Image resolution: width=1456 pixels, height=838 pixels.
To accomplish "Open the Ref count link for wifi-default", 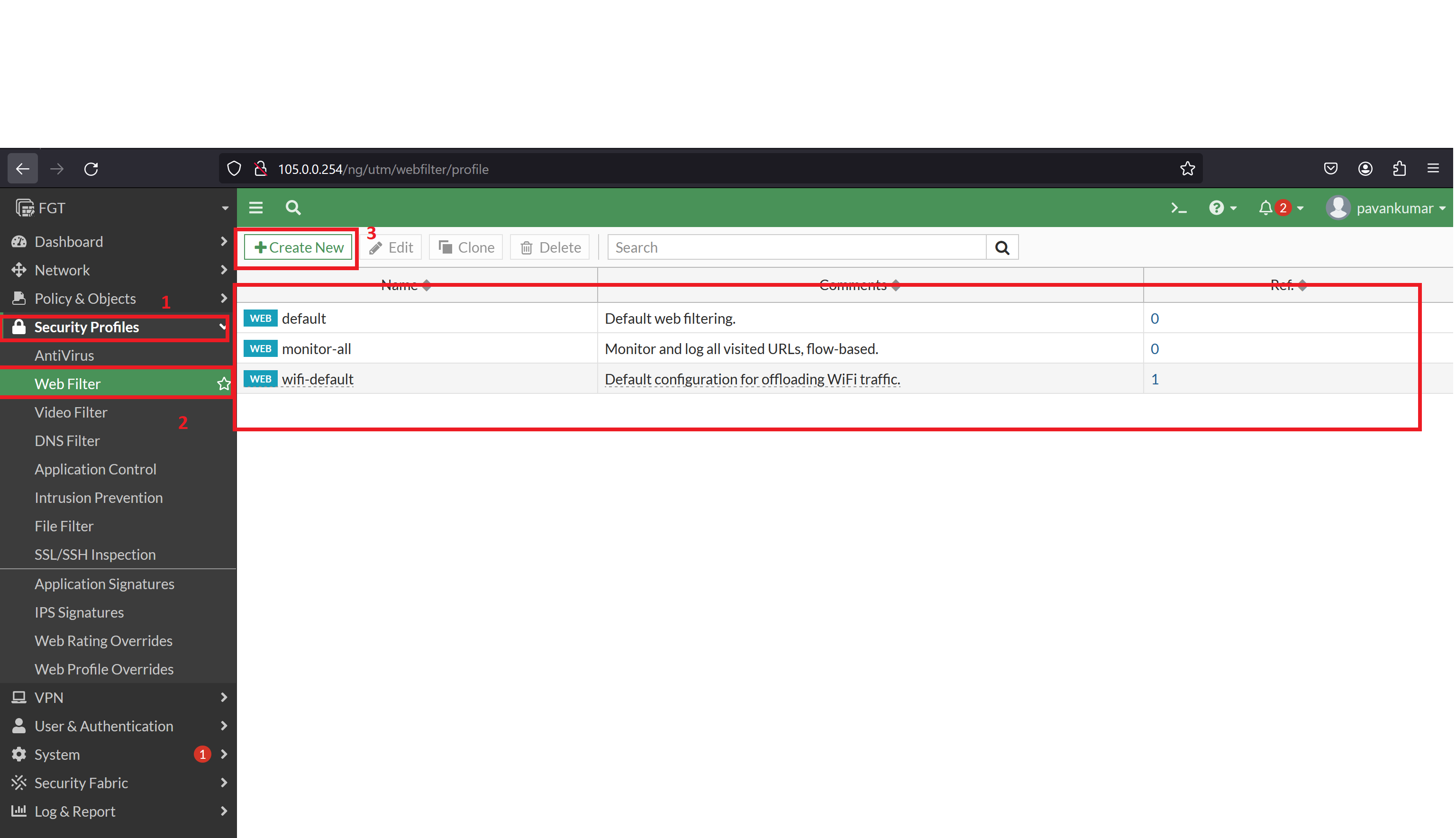I will [x=1155, y=379].
